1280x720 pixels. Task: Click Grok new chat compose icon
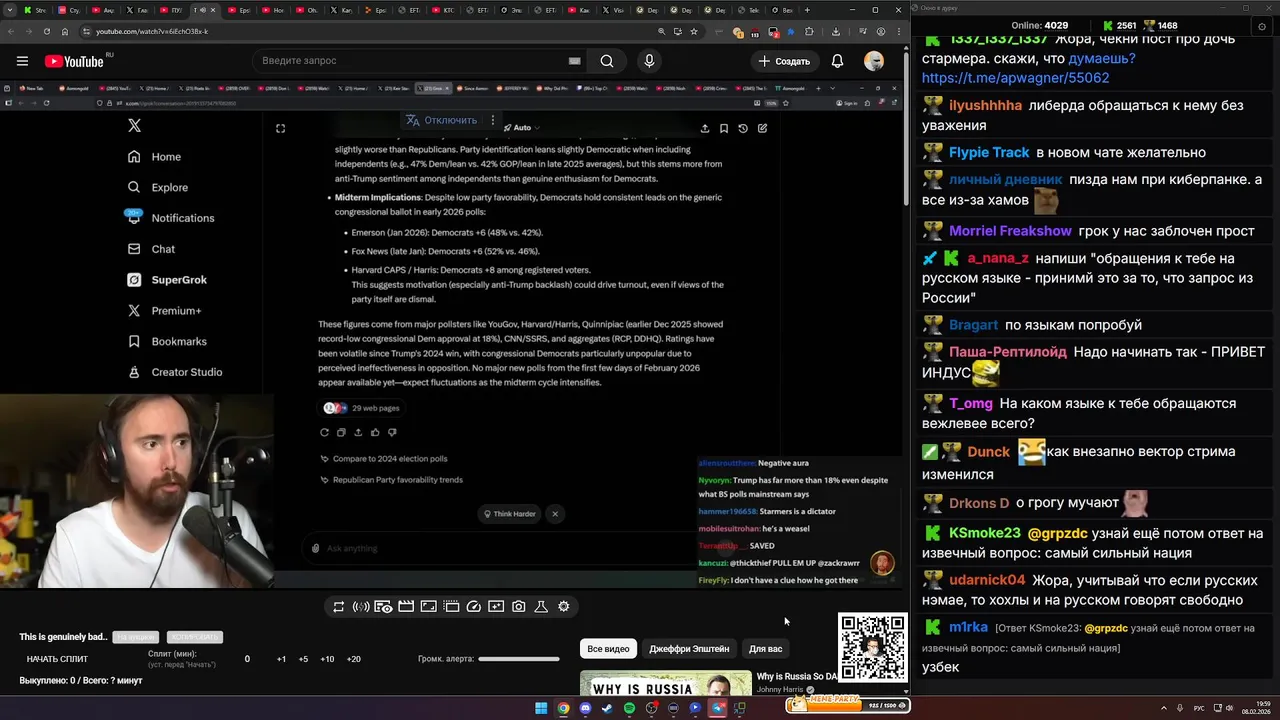pos(762,128)
